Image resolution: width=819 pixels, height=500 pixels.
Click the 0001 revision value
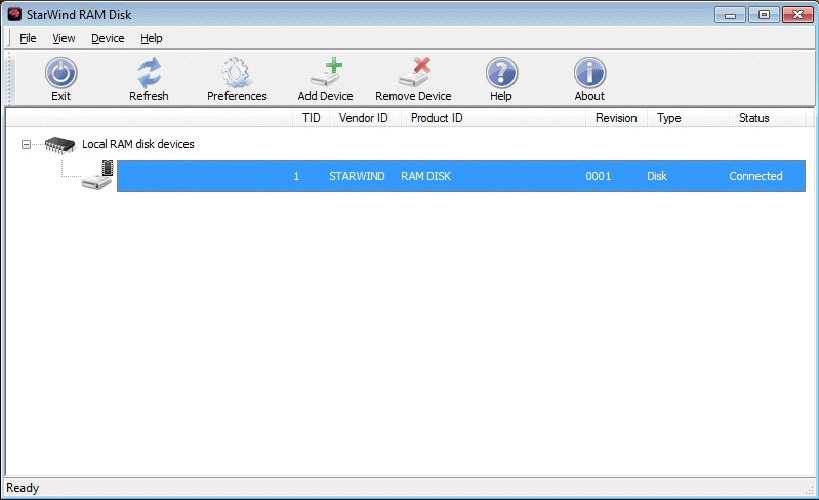tap(598, 176)
